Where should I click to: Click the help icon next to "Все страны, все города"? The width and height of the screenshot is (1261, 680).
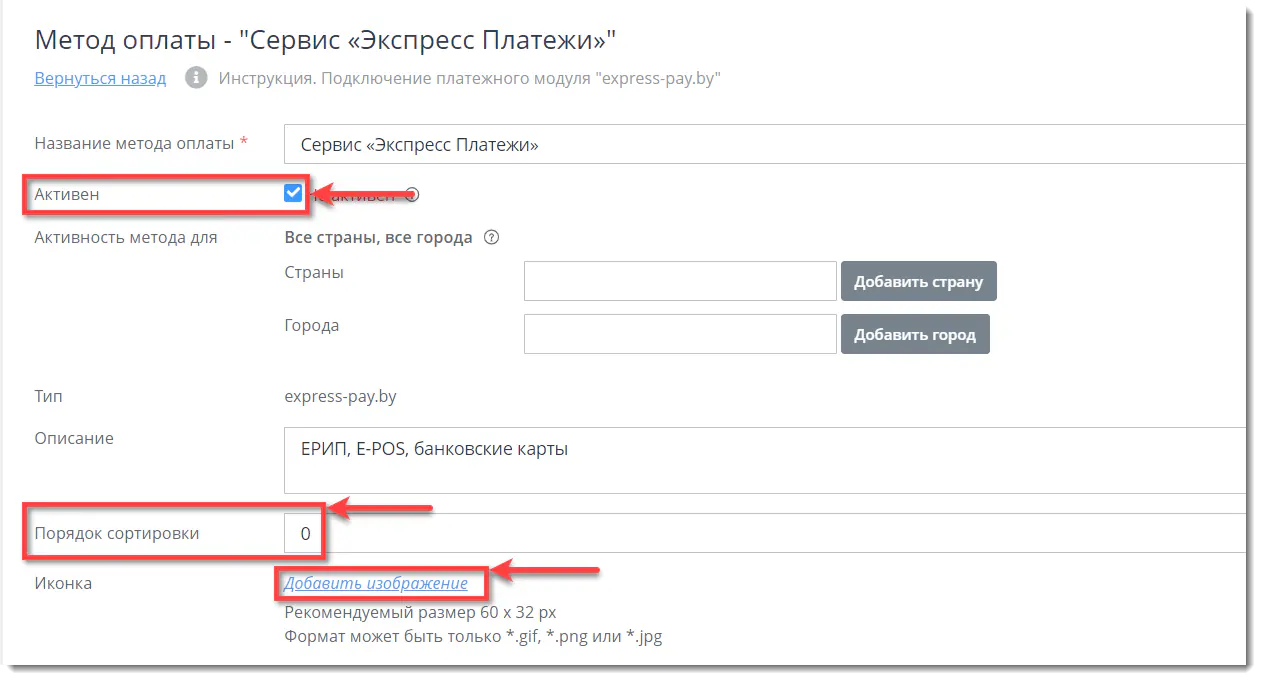(492, 237)
